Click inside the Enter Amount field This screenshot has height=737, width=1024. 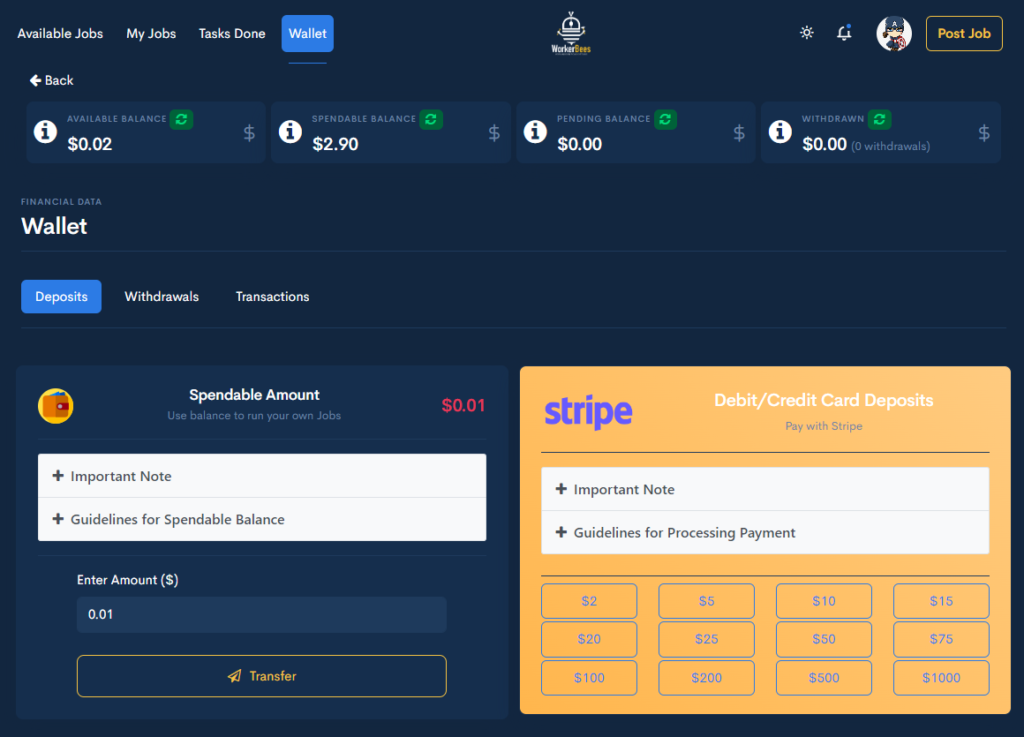click(261, 615)
